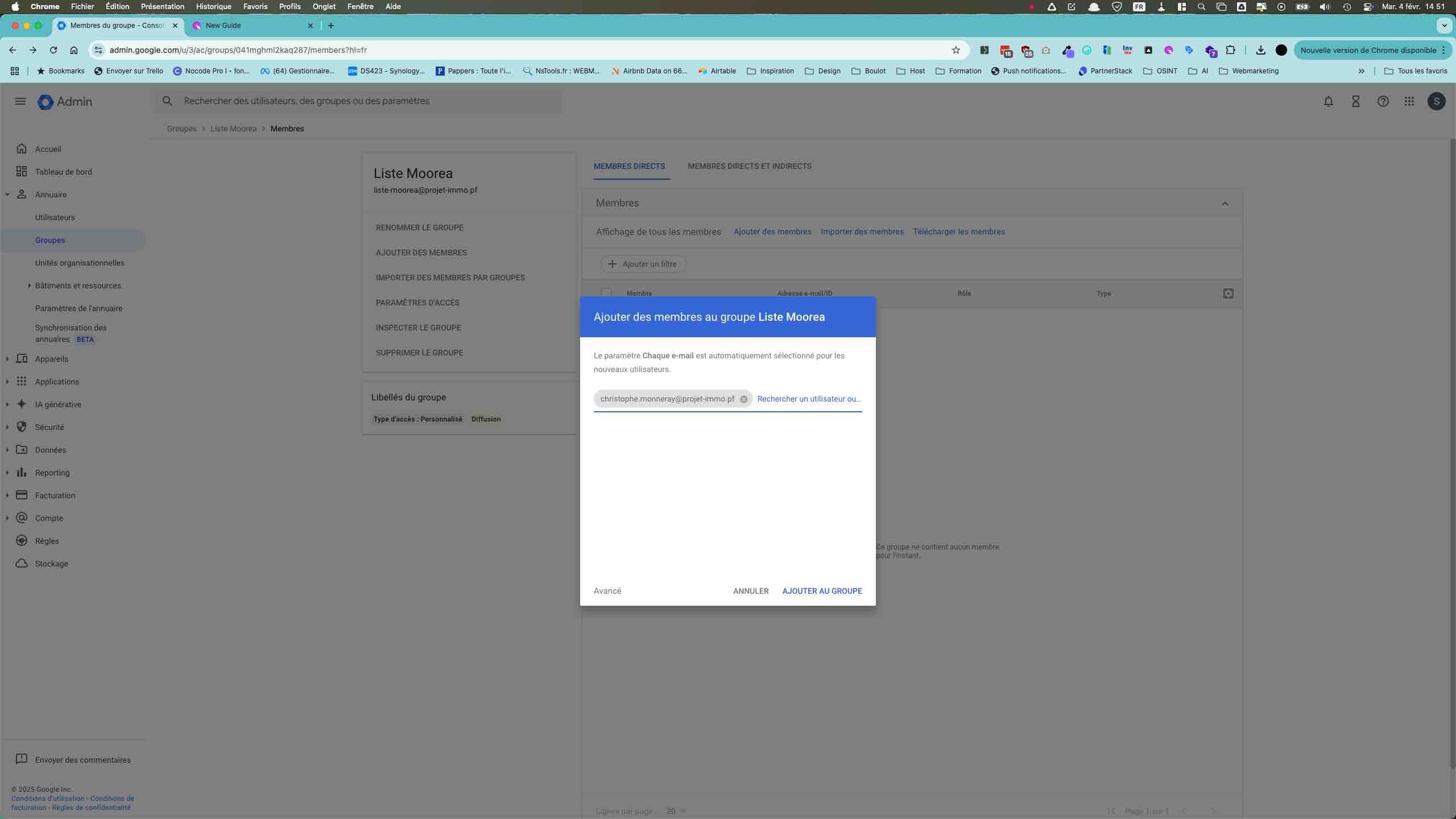Focus the Rechercher un utilisateur input
The width and height of the screenshot is (1456, 819).
(809, 399)
